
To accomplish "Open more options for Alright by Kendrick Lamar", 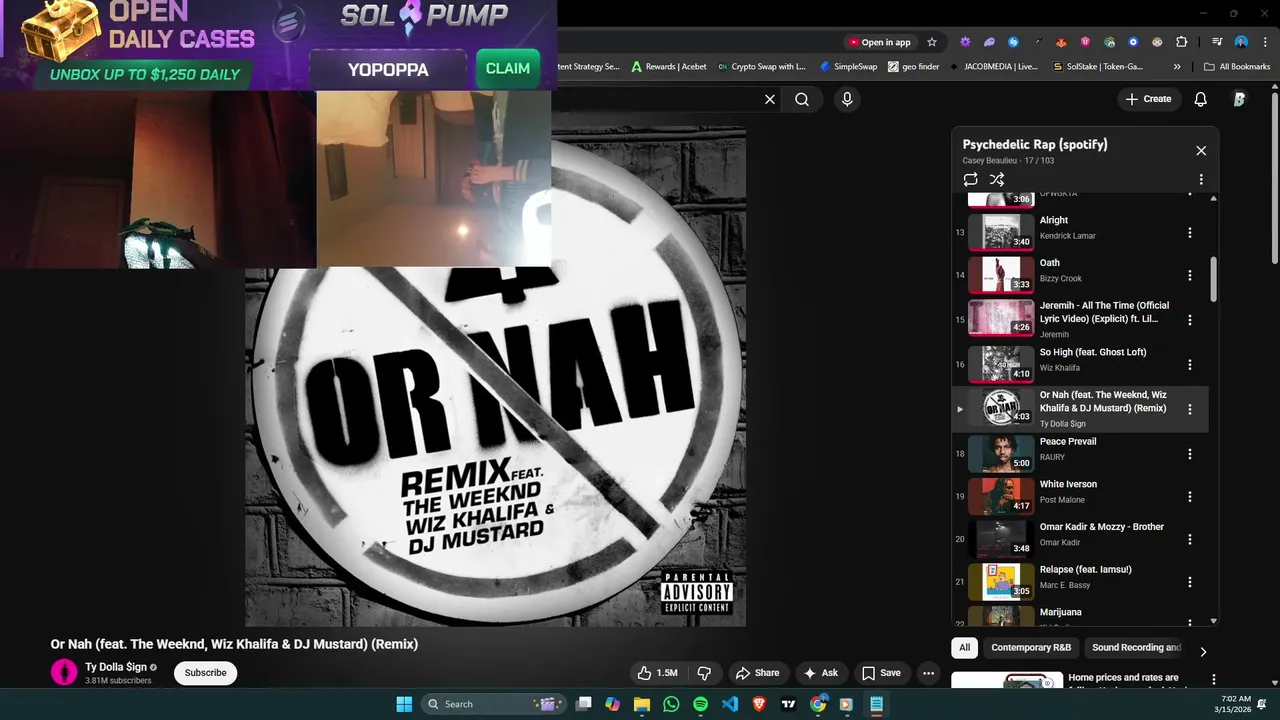I will point(1190,233).
